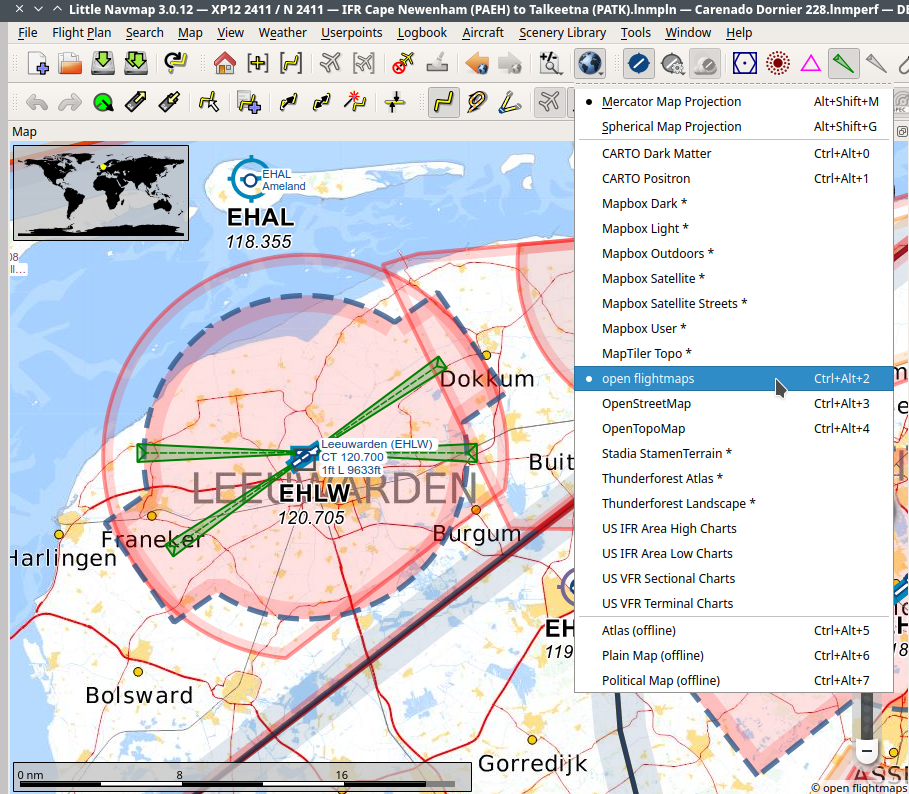
Task: Open airport filter gear dropdown
Action: pyautogui.click(x=672, y=63)
